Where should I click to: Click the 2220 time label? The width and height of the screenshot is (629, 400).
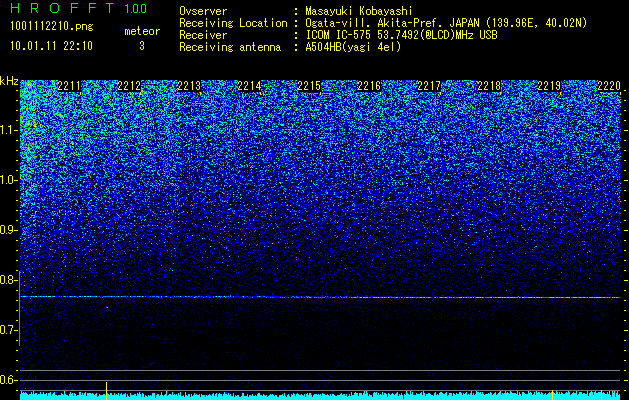tap(609, 86)
